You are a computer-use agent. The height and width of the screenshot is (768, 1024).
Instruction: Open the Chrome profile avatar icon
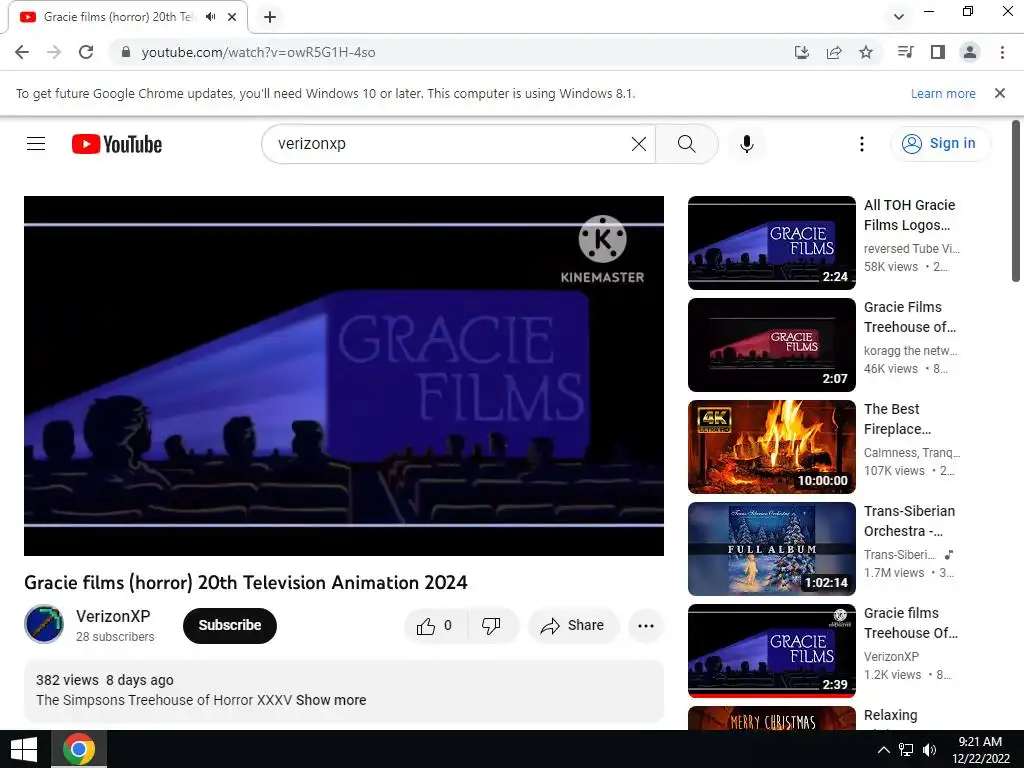[x=970, y=52]
